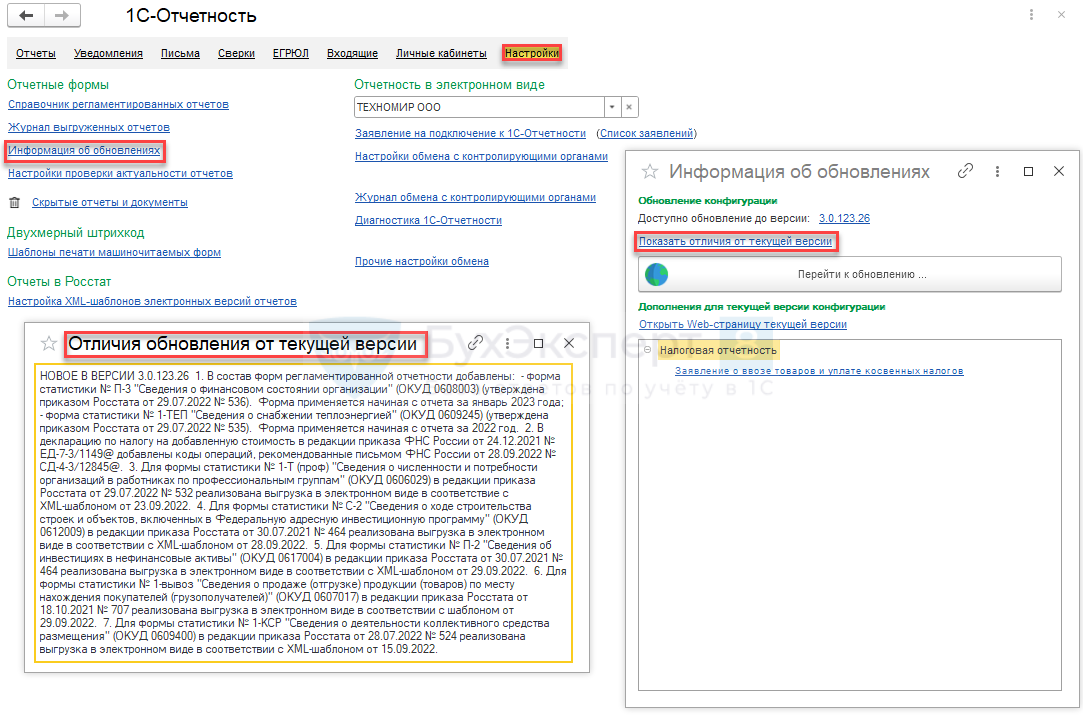Click link icon in Отличия обновления window
The height and width of the screenshot is (716, 1083).
[475, 343]
